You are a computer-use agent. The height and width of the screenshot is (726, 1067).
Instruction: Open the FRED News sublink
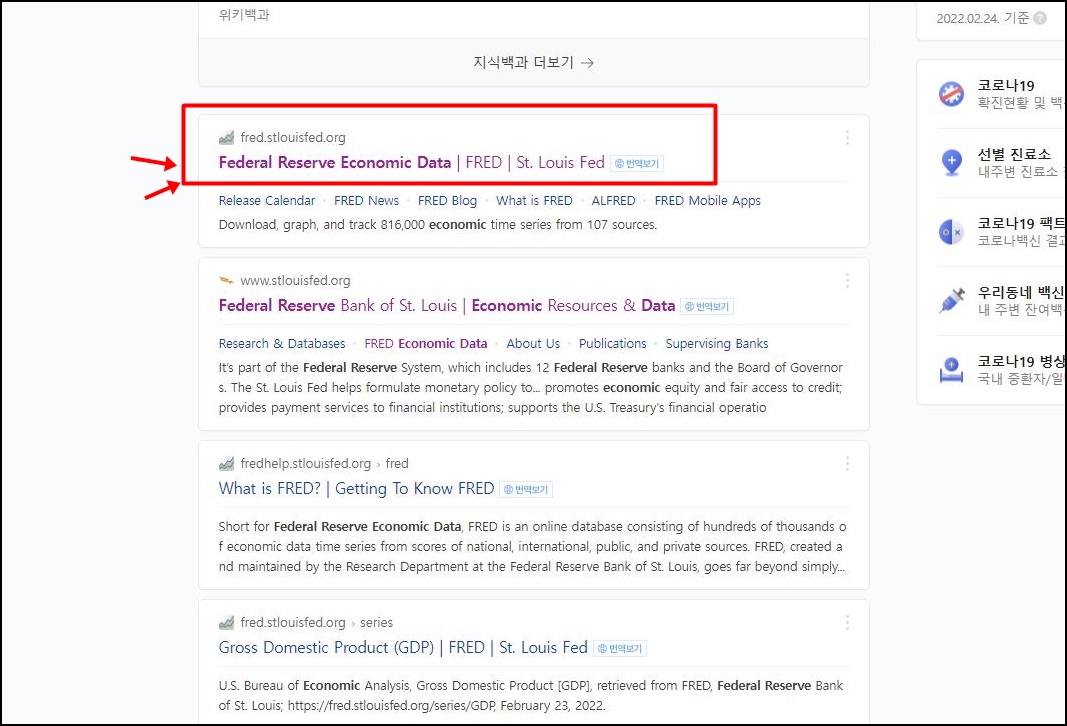tap(366, 201)
